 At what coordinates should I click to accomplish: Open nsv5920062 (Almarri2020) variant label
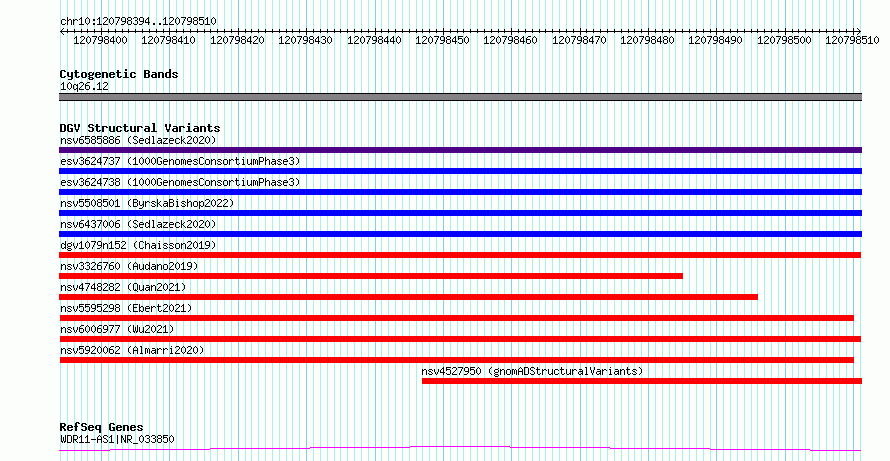132,350
